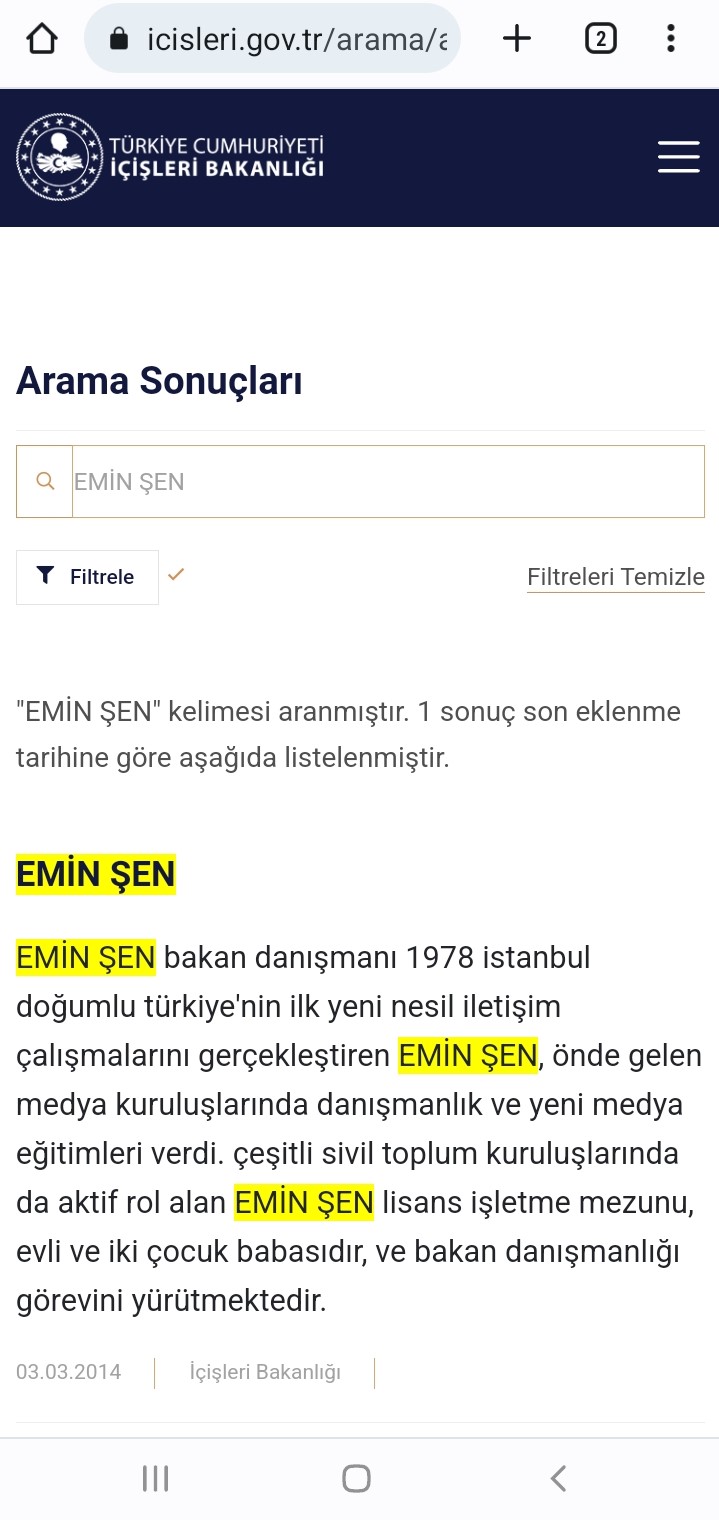Viewport: 719px width, 1520px height.
Task: Toggle the checkmark beside the Filtrele button
Action: pos(177,575)
